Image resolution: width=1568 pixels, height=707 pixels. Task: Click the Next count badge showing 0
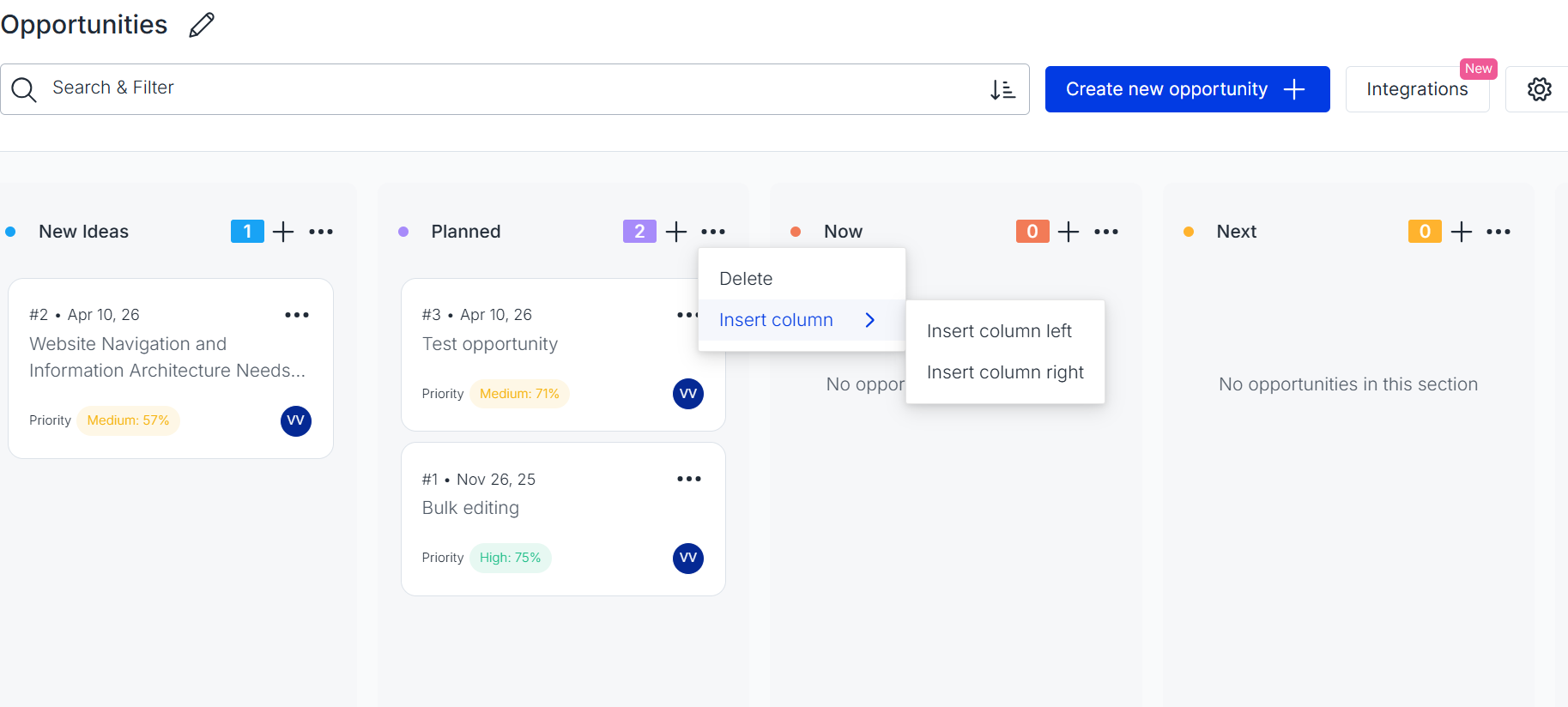click(1425, 232)
